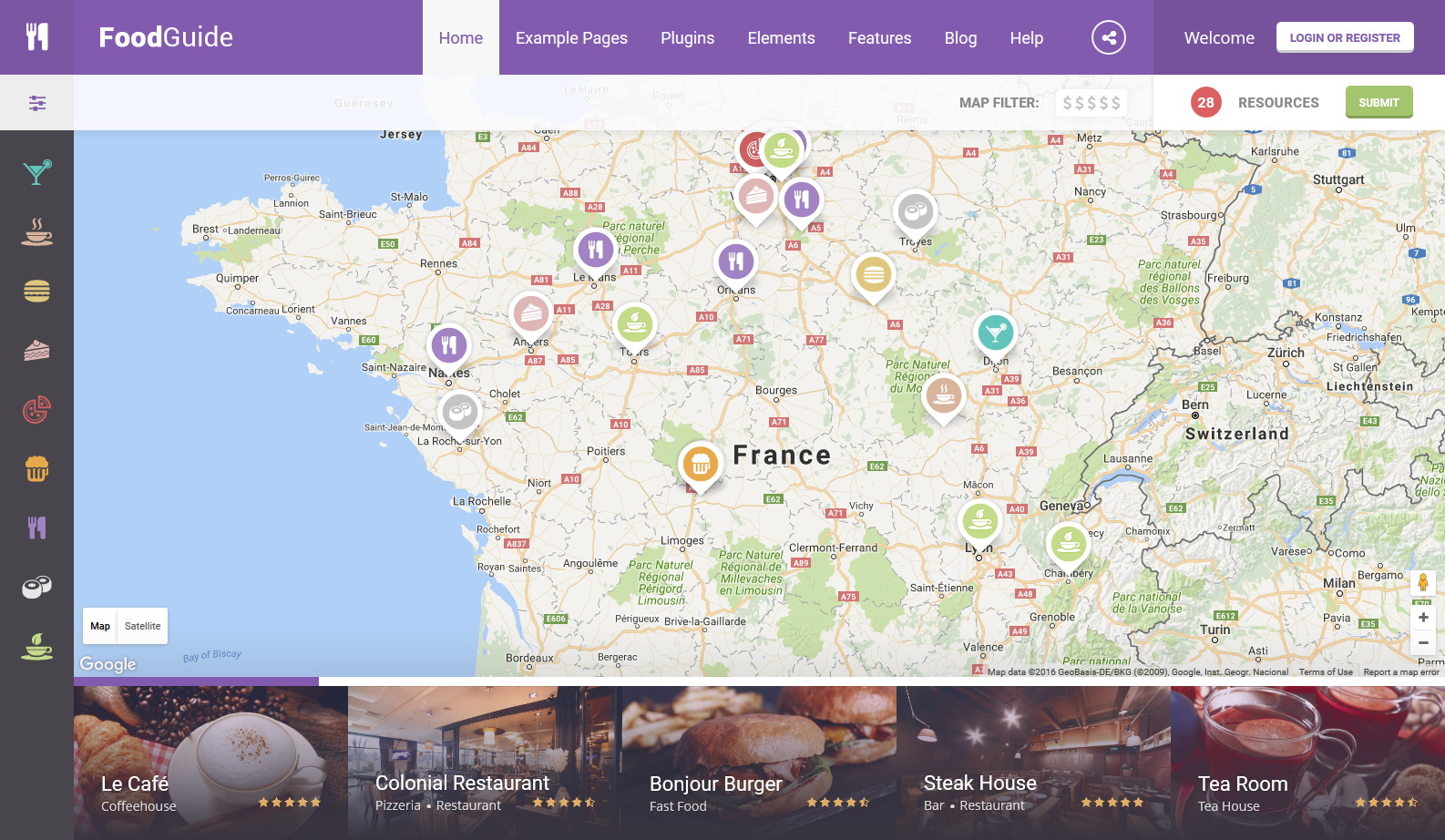The width and height of the screenshot is (1445, 840).
Task: Select the tea house category in sidebar
Action: (x=36, y=646)
